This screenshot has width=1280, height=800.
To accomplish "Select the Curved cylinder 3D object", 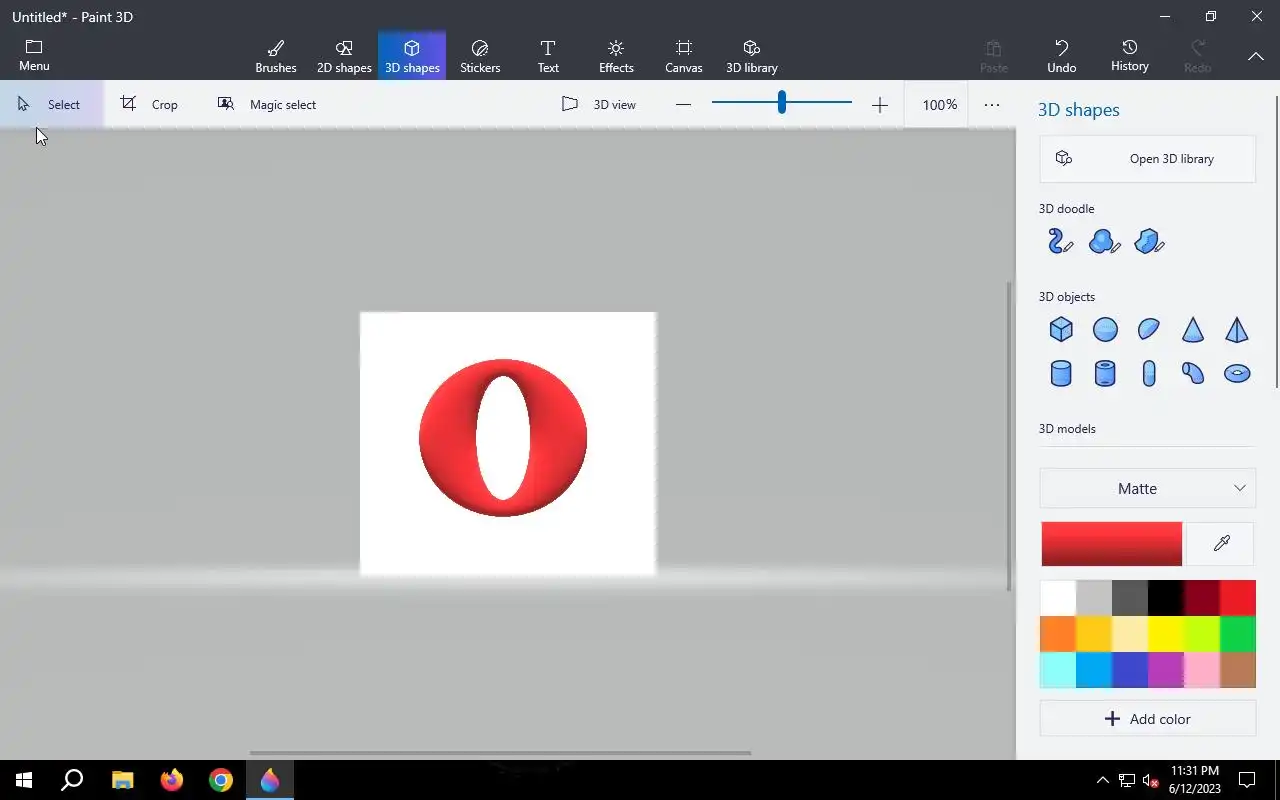I will pos(1193,373).
